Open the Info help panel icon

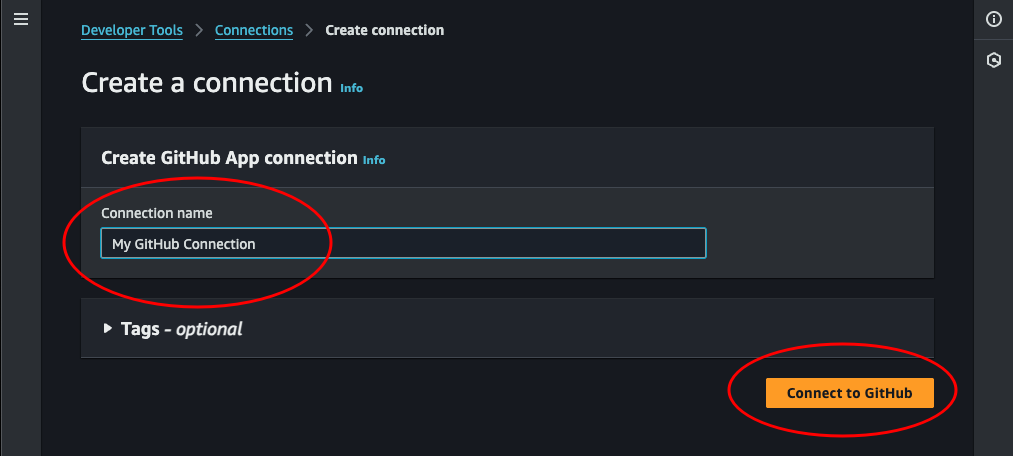pyautogui.click(x=993, y=19)
